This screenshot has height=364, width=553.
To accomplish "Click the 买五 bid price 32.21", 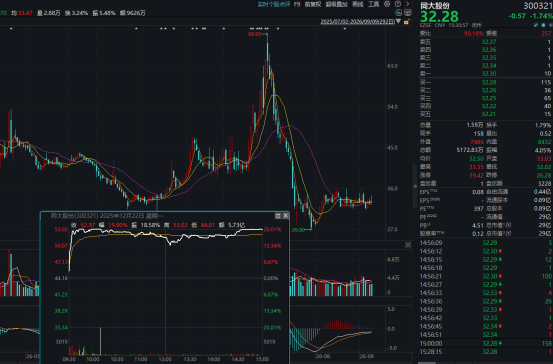I will (x=489, y=114).
